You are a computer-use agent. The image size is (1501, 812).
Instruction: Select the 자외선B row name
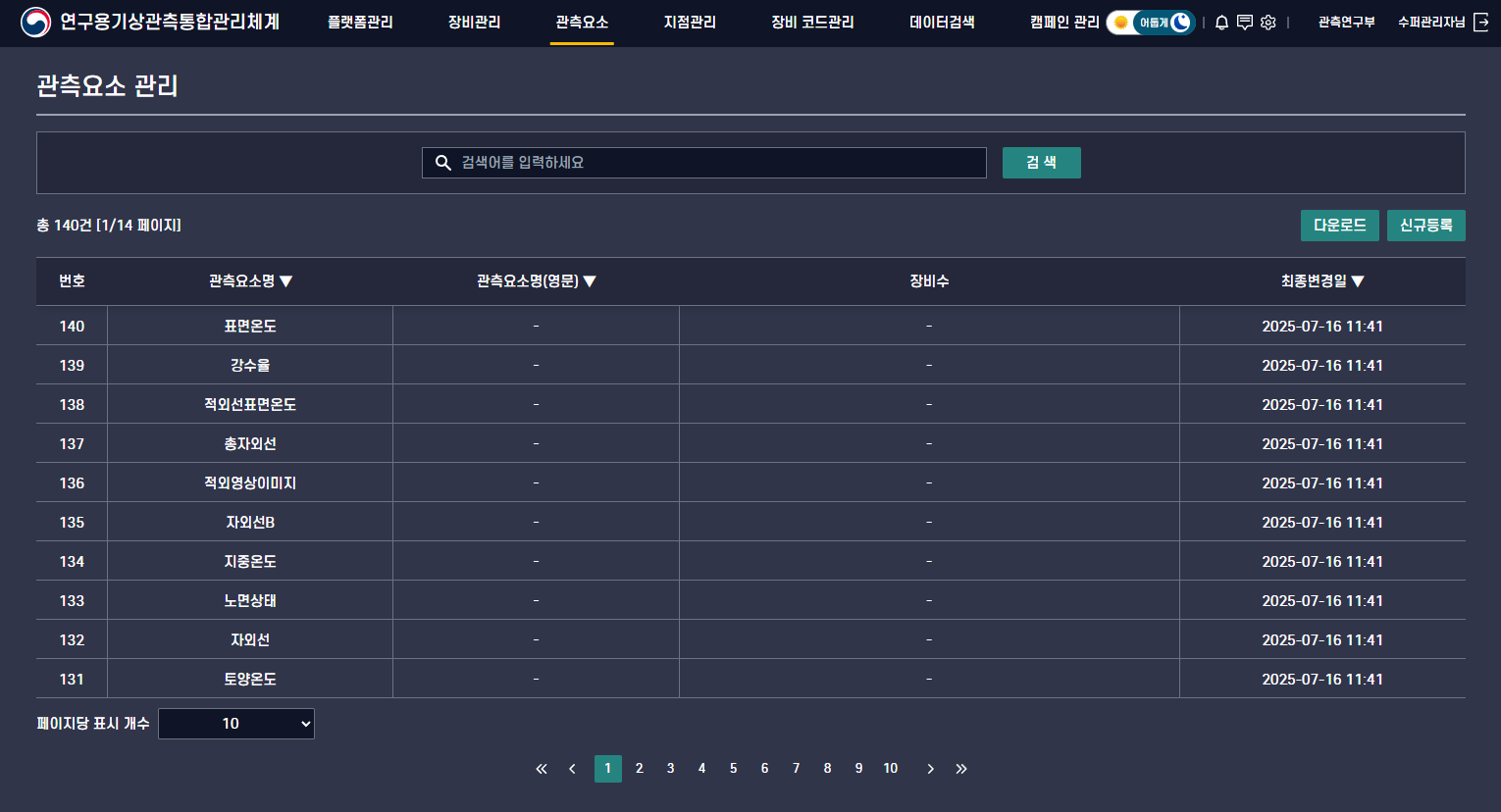click(x=250, y=522)
